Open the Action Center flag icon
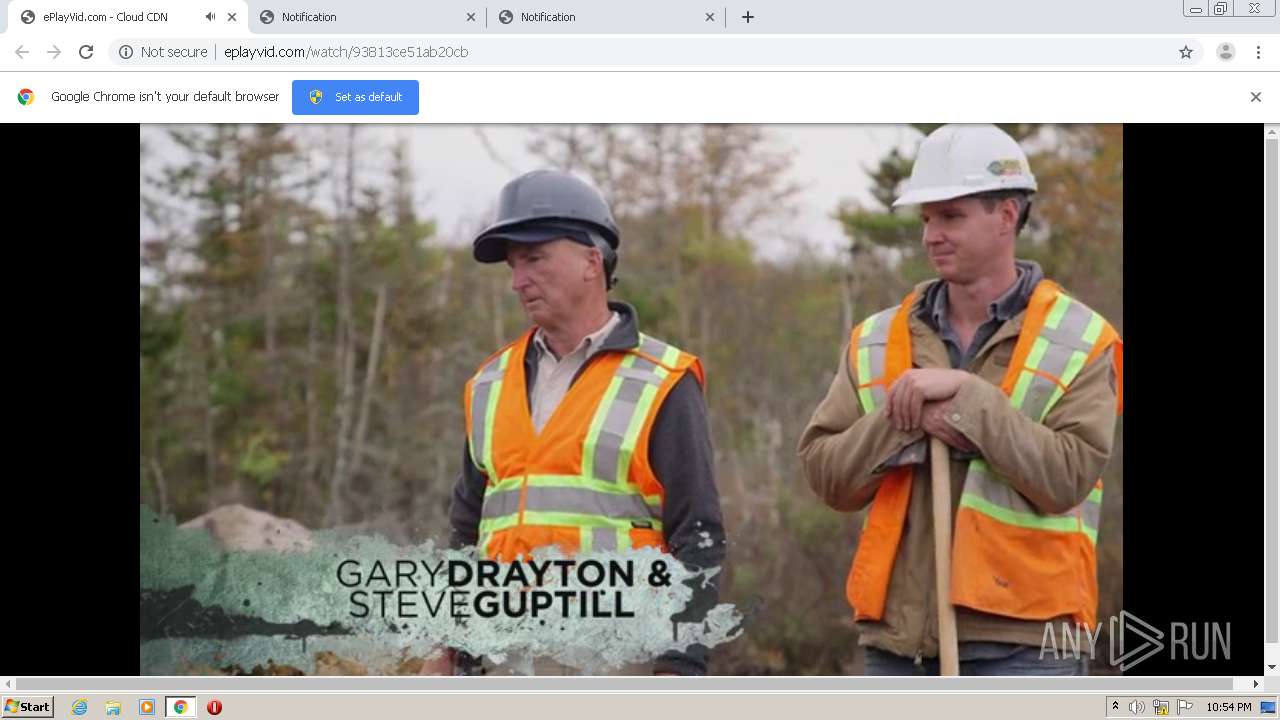 point(1183,707)
